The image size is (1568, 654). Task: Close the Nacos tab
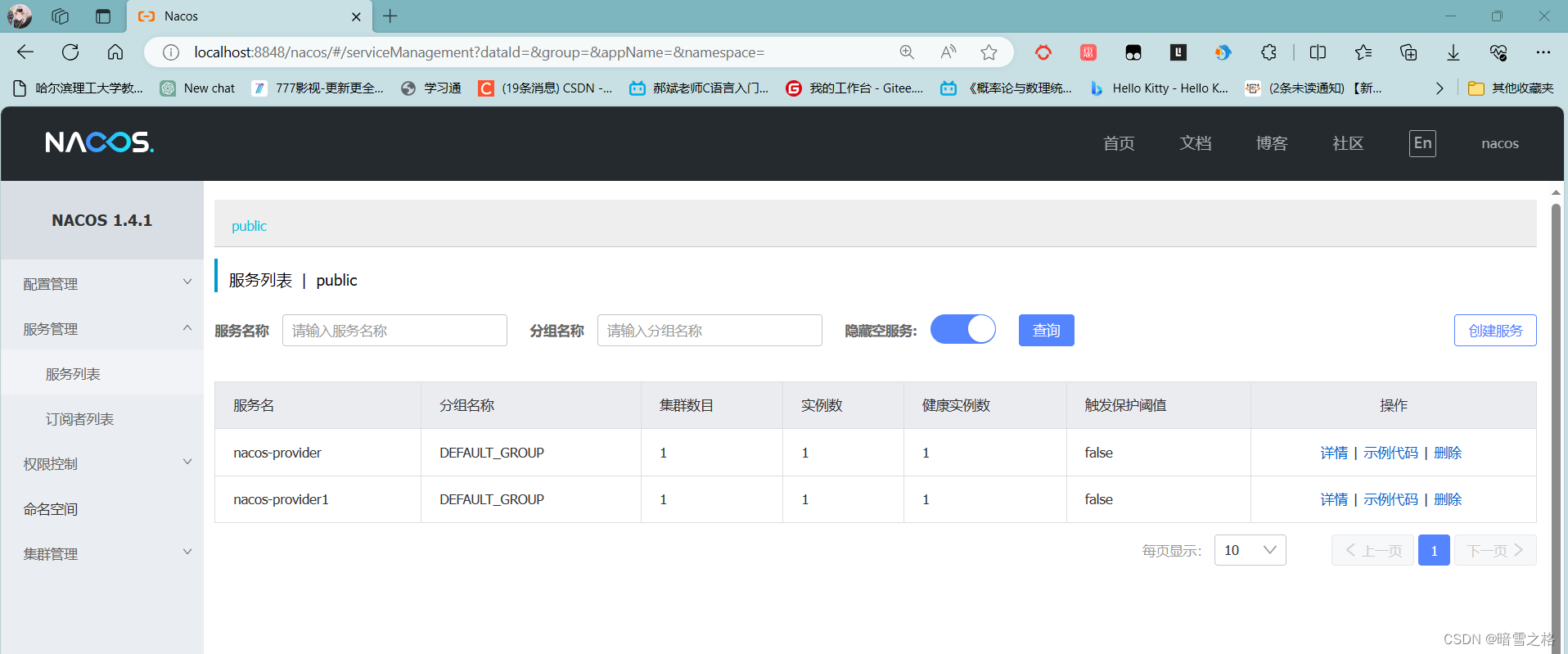356,16
